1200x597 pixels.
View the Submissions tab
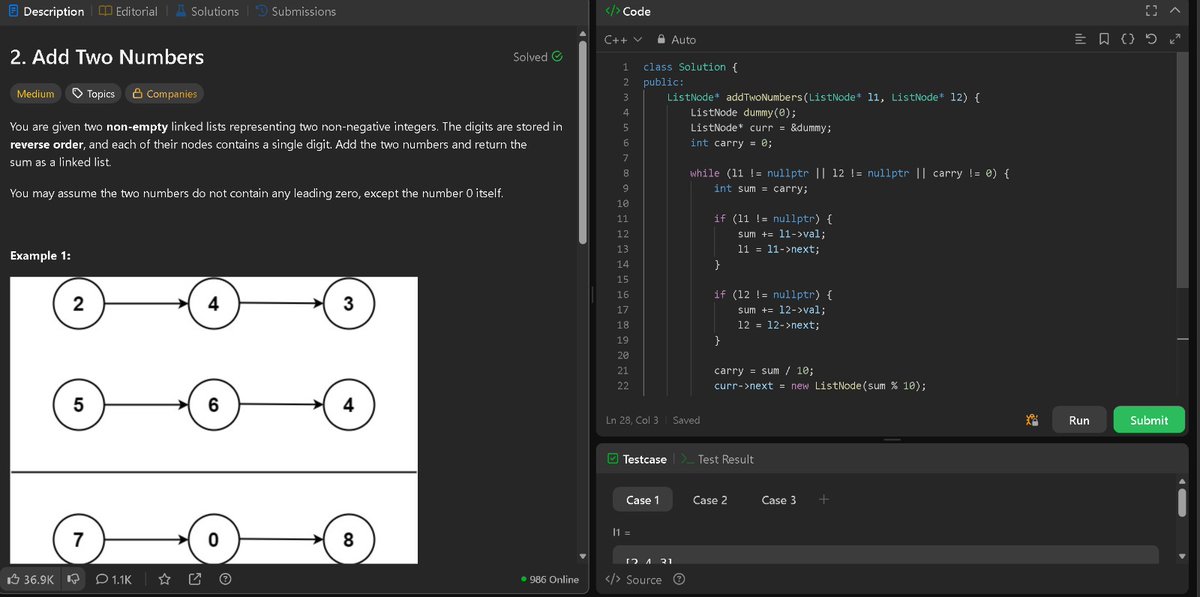[295, 11]
